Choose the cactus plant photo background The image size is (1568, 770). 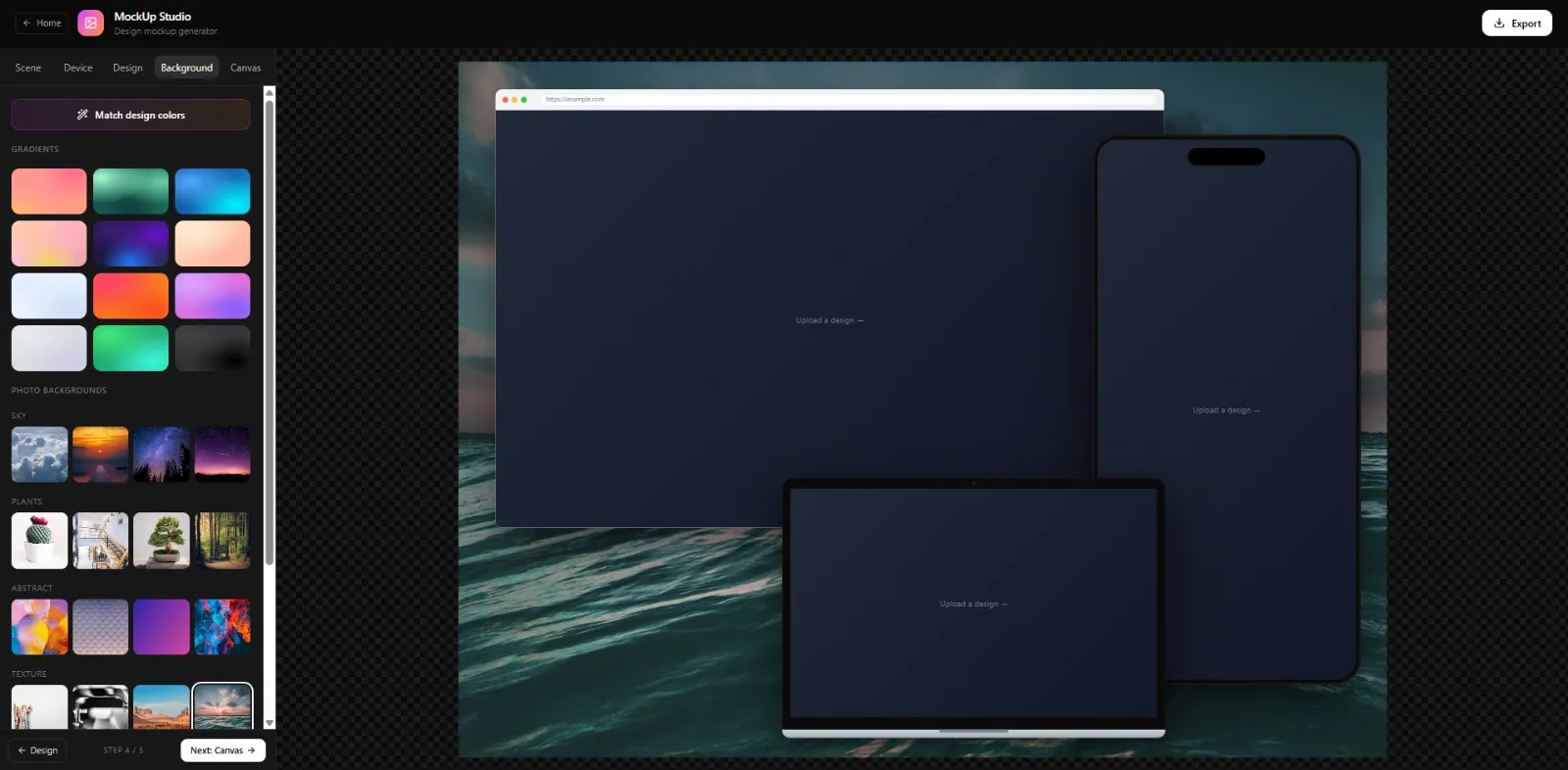(x=39, y=541)
